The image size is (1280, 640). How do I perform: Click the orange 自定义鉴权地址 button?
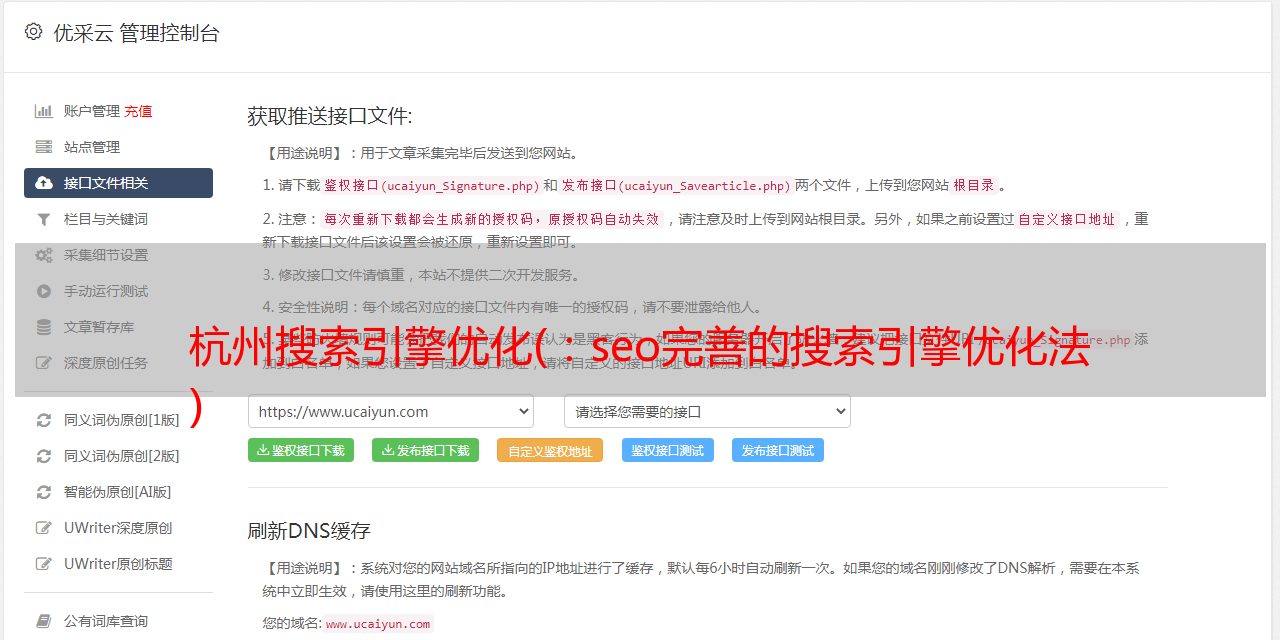click(x=550, y=451)
